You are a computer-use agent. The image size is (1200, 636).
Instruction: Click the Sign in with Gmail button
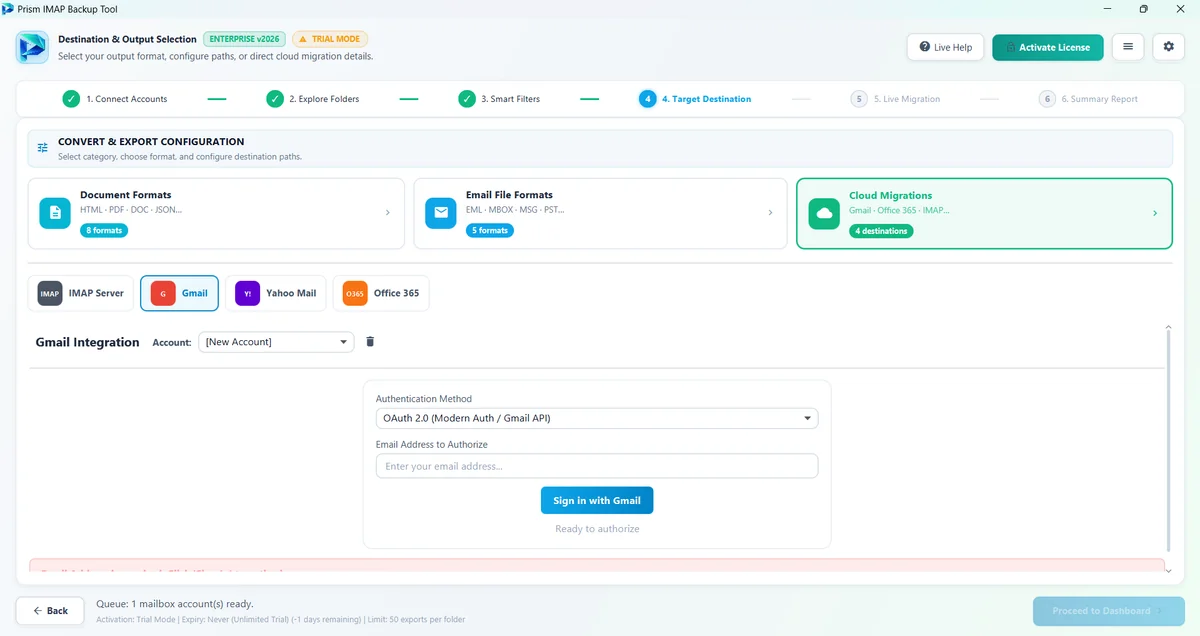click(x=597, y=501)
